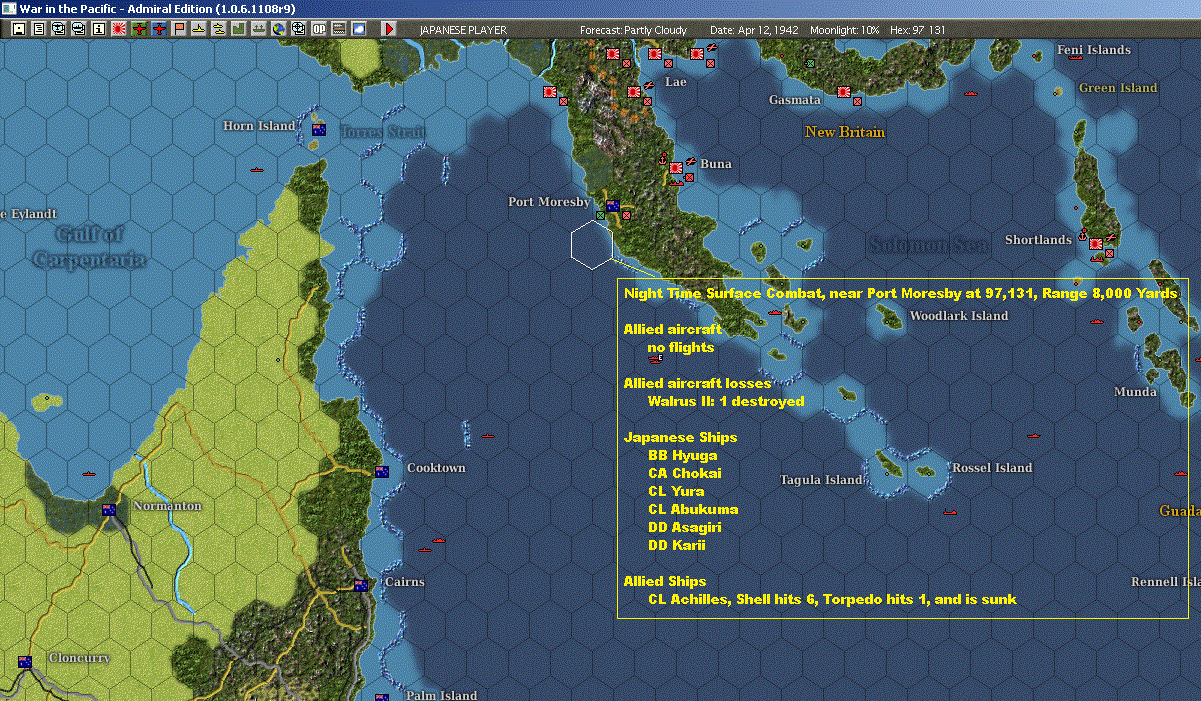The width and height of the screenshot is (1201, 701).
Task: Click 'CA Chokai' in the combat report
Action: tap(685, 474)
